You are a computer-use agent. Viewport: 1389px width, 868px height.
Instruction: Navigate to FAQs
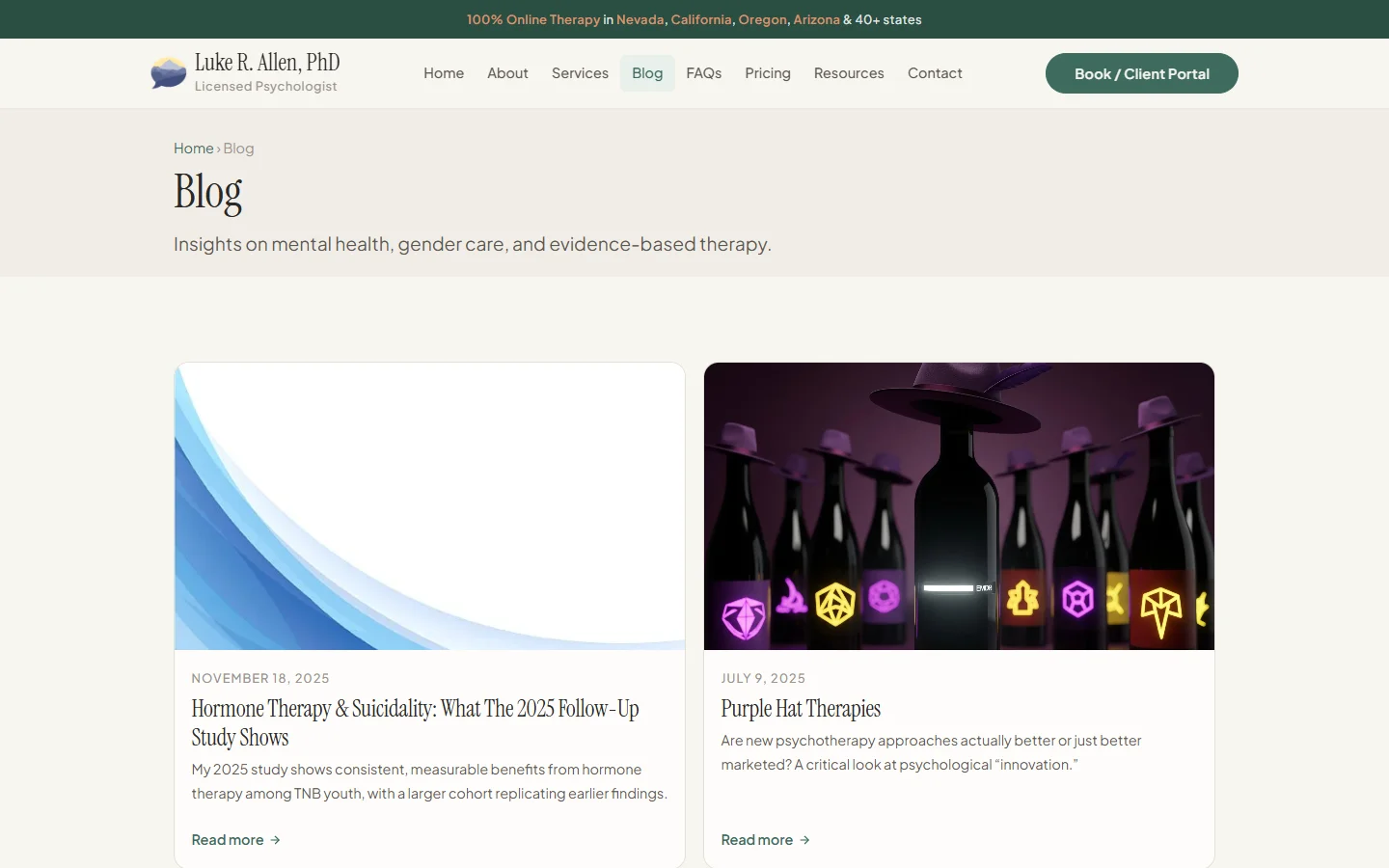[703, 73]
